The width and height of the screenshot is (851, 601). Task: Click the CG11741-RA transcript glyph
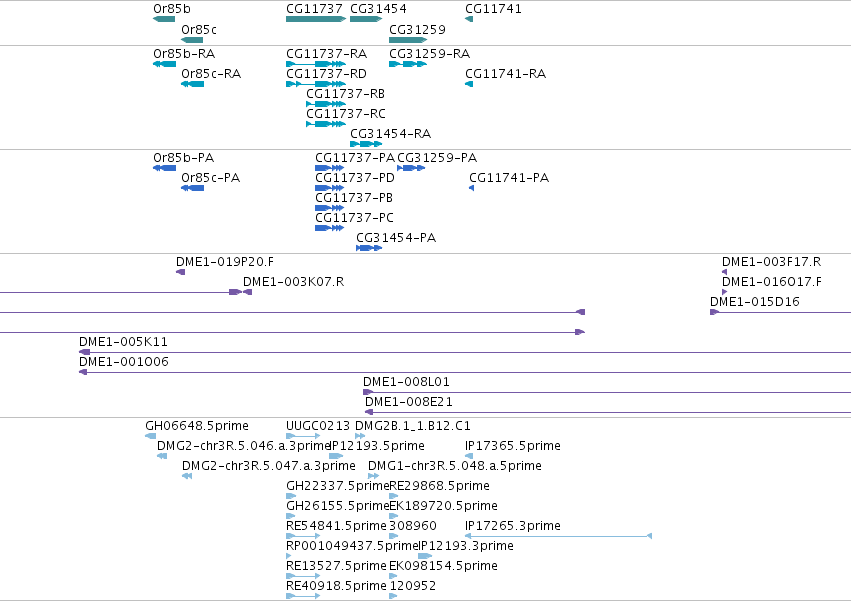pyautogui.click(x=469, y=84)
